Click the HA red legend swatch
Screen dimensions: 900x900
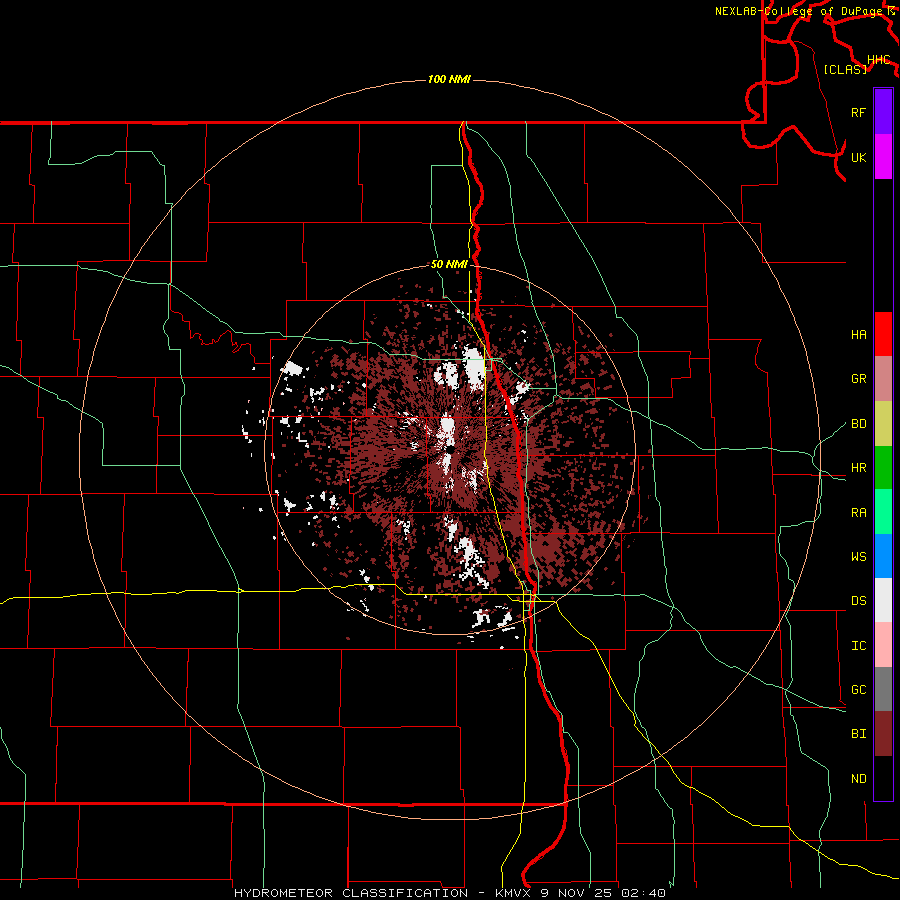tap(883, 334)
